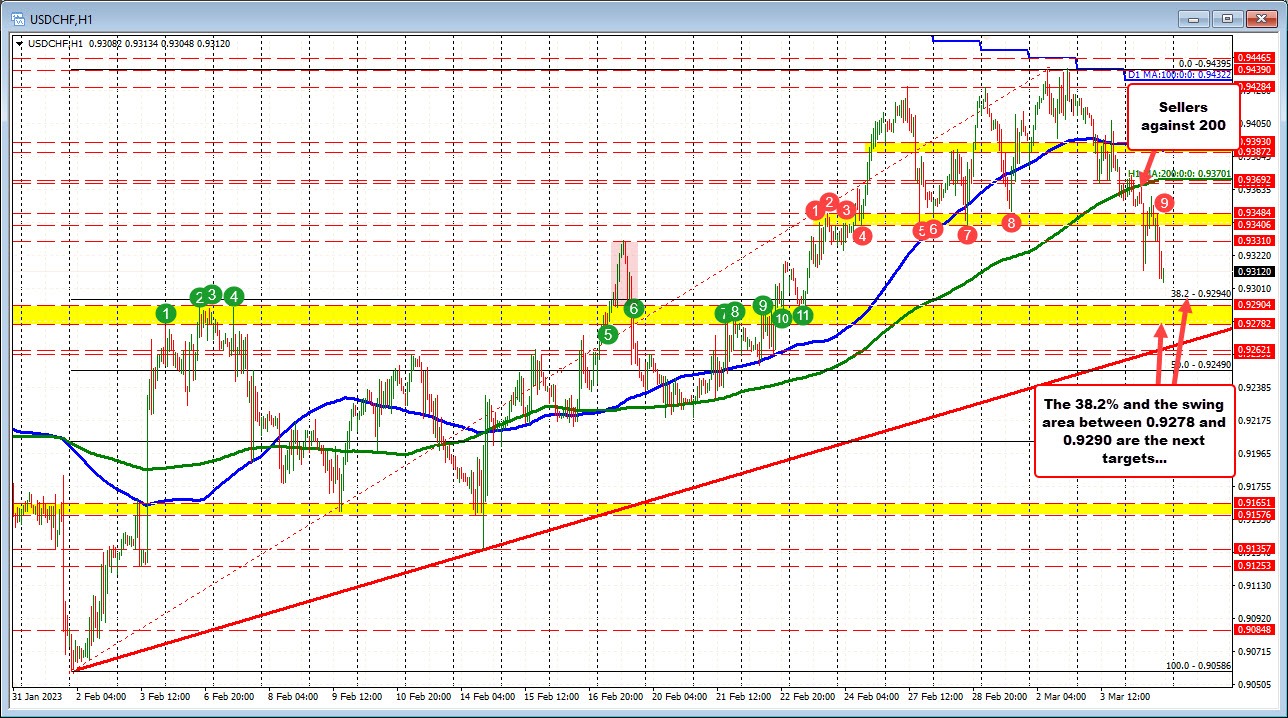Click the green circle marker numbered 1

pos(165,314)
